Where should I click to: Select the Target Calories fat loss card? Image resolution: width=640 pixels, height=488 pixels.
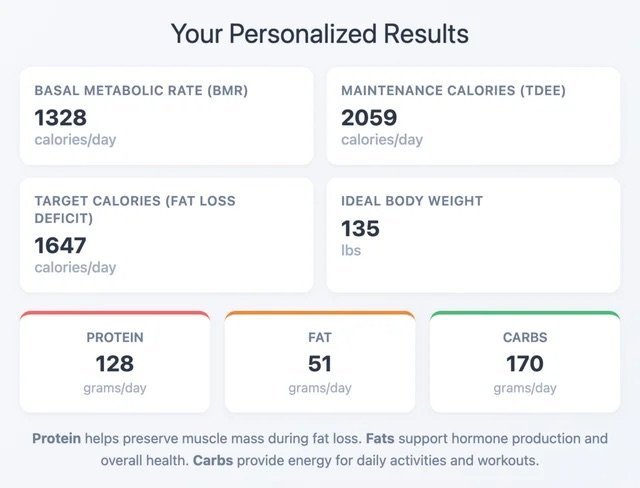(x=166, y=234)
